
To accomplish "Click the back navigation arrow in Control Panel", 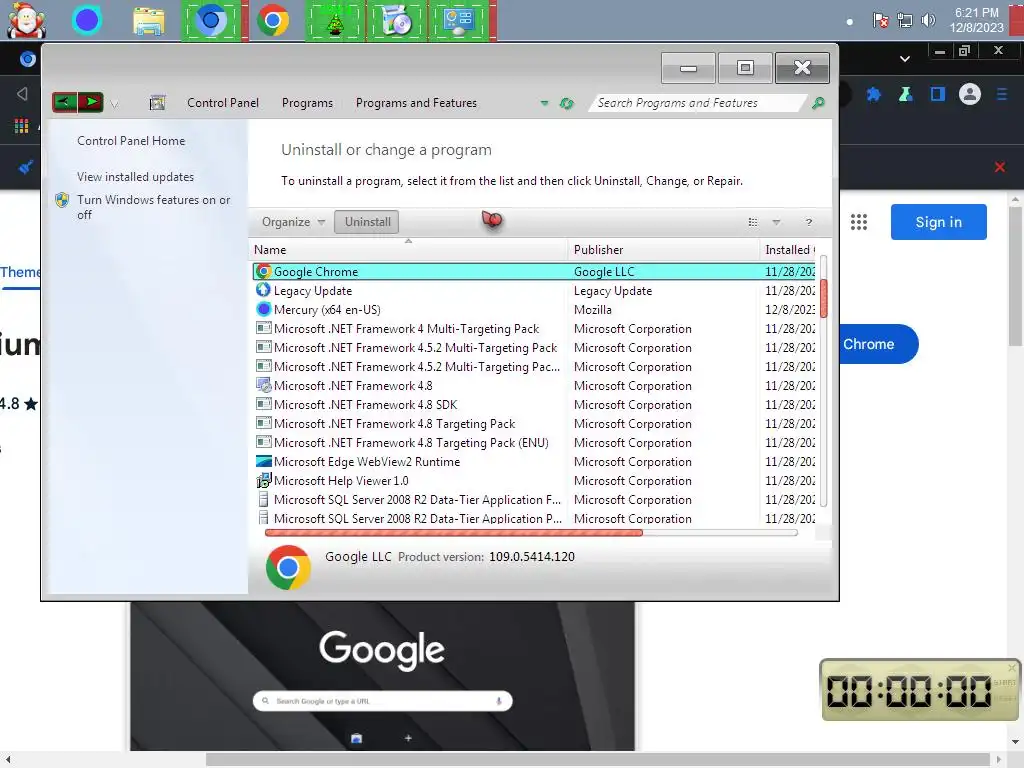I will (x=65, y=102).
